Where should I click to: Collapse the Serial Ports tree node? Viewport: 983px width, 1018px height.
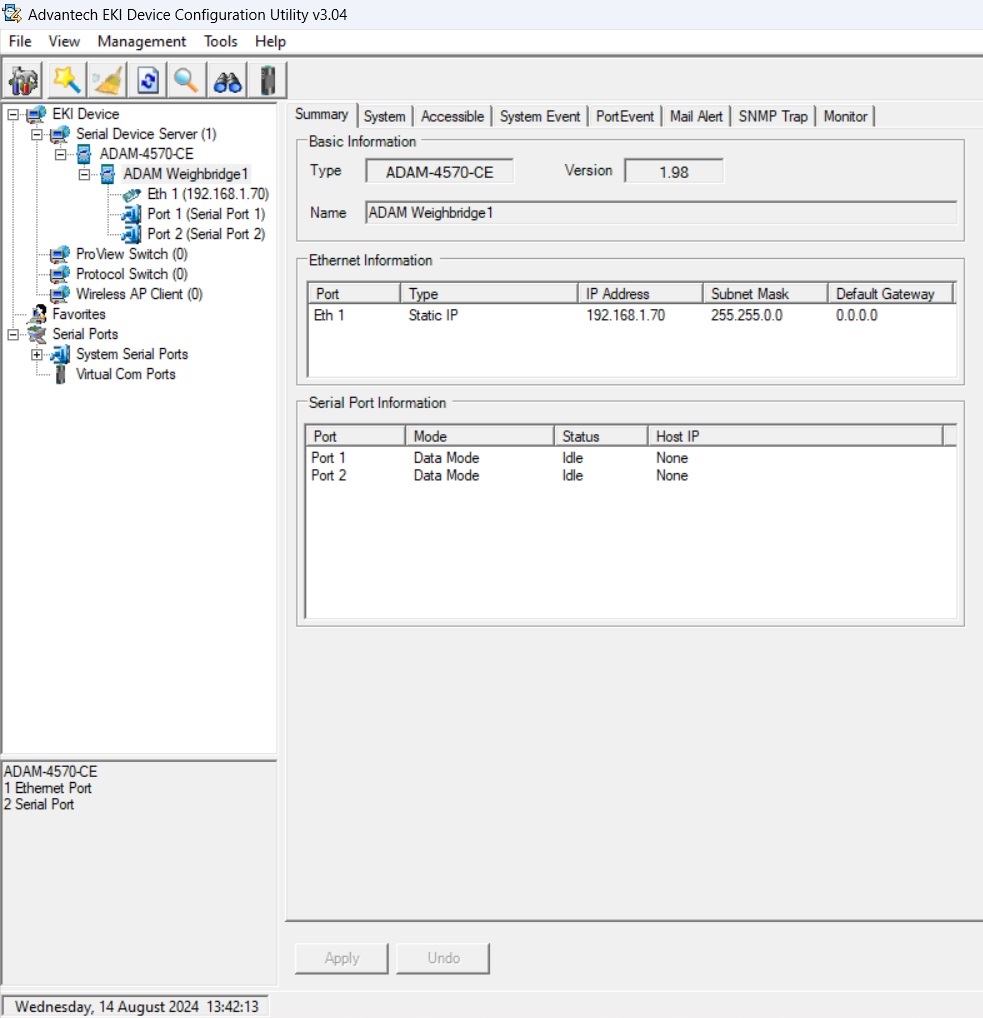click(x=13, y=334)
